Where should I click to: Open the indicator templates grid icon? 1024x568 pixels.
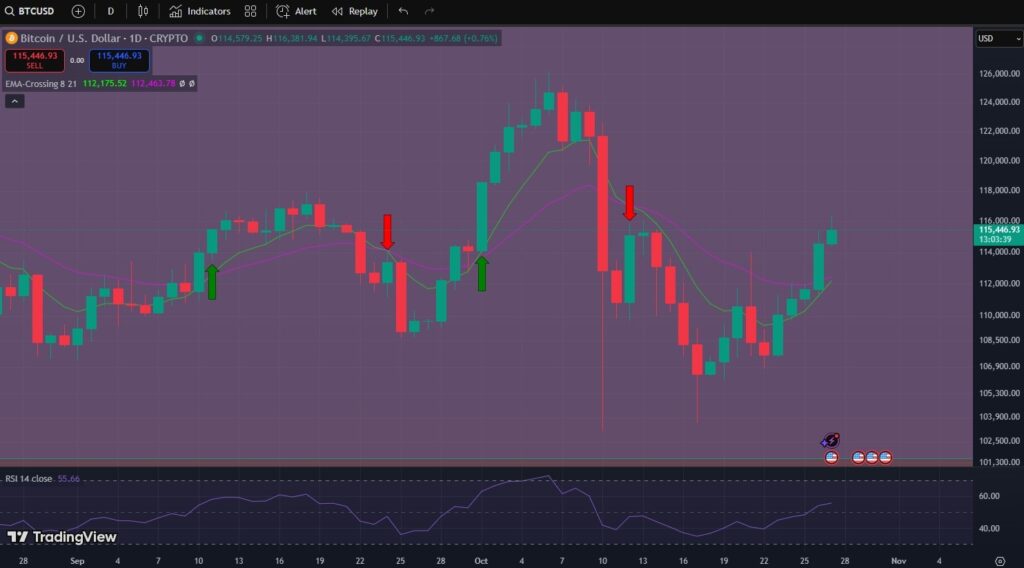pyautogui.click(x=250, y=11)
